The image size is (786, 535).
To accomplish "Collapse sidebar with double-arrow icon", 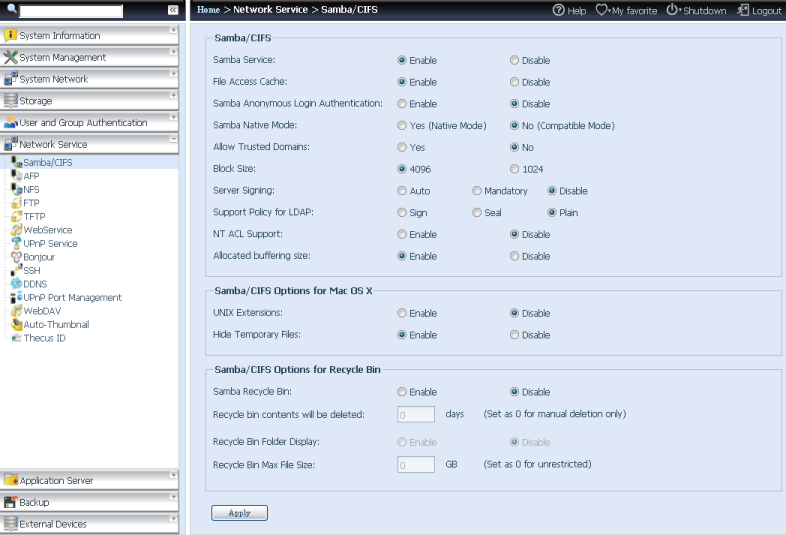I will click(173, 10).
